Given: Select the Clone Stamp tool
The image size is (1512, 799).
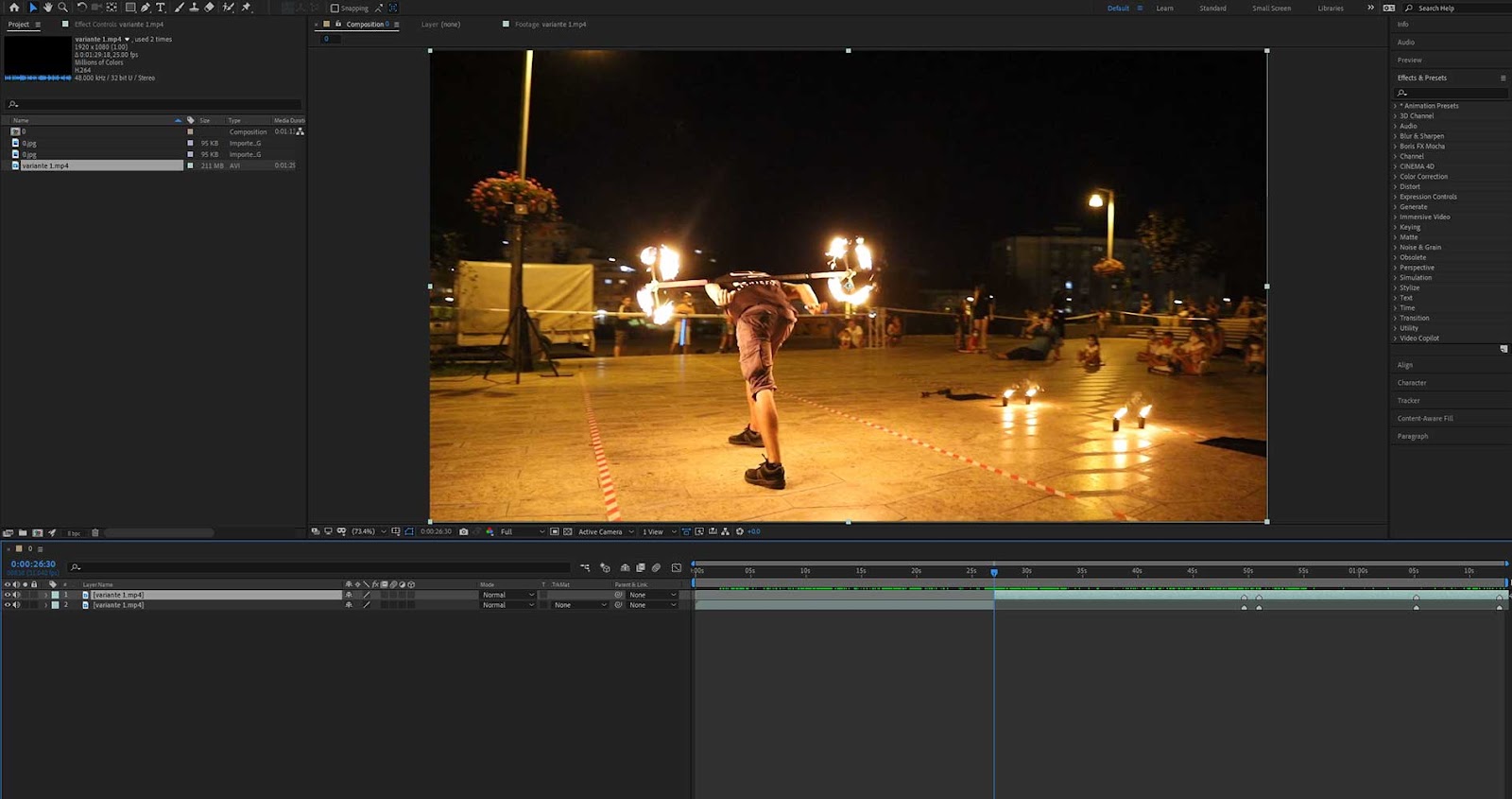Looking at the screenshot, I should click(x=194, y=8).
